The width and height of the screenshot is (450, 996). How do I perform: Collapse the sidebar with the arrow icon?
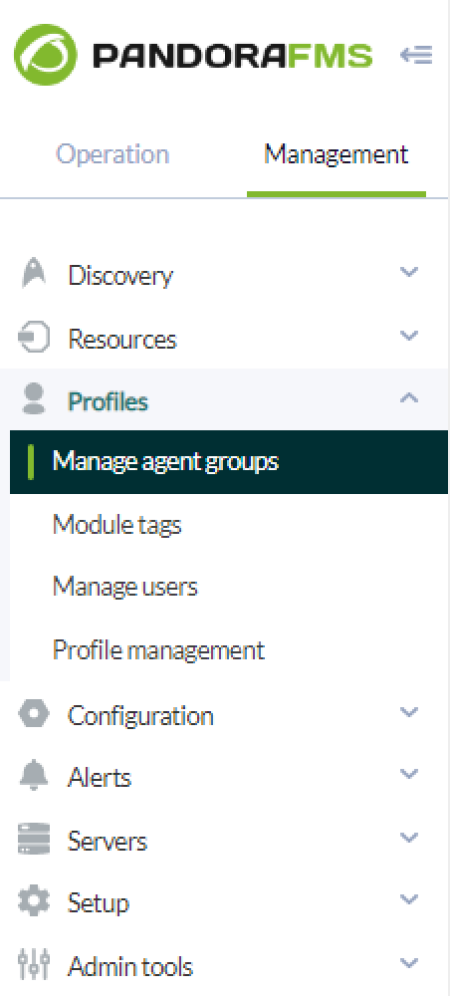click(416, 55)
